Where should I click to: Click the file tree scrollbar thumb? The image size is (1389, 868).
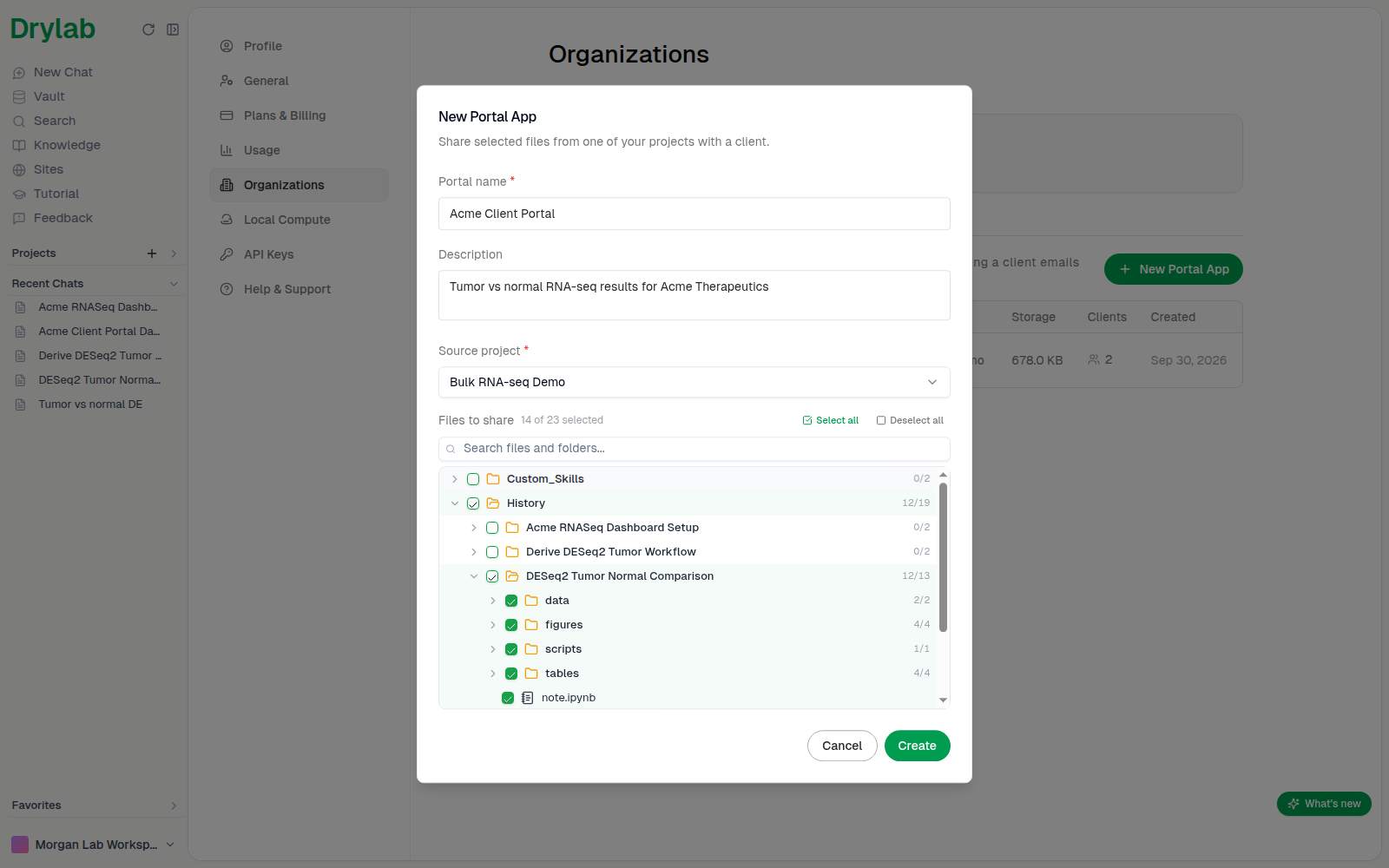coord(943,557)
